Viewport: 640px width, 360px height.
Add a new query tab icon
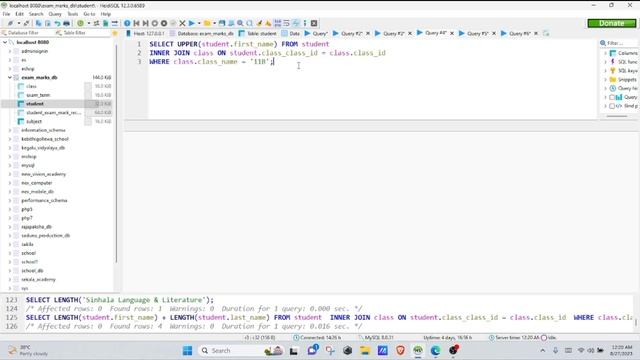546,33
